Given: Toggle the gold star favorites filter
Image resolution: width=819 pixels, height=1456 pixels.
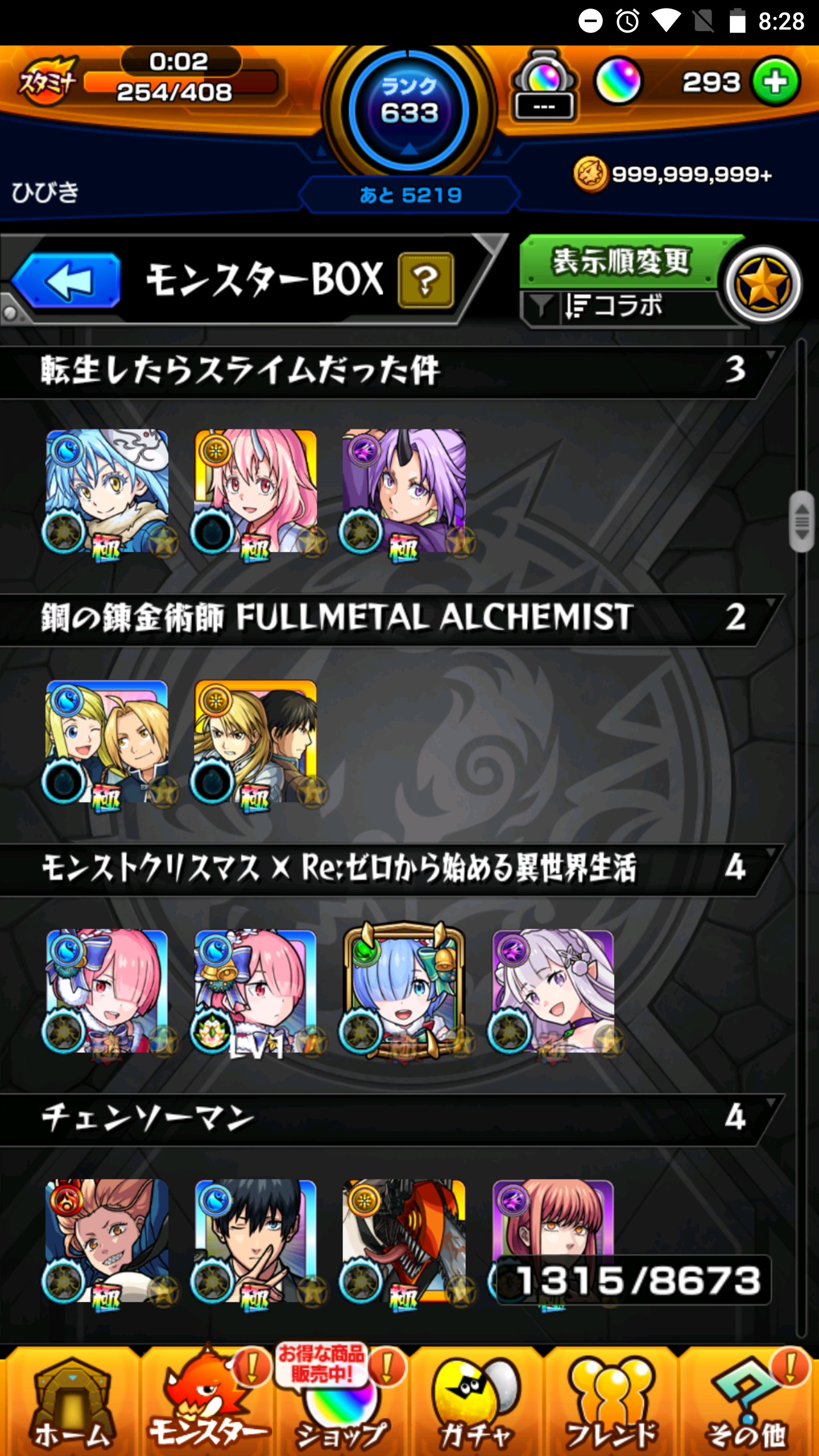Looking at the screenshot, I should pyautogui.click(x=763, y=283).
